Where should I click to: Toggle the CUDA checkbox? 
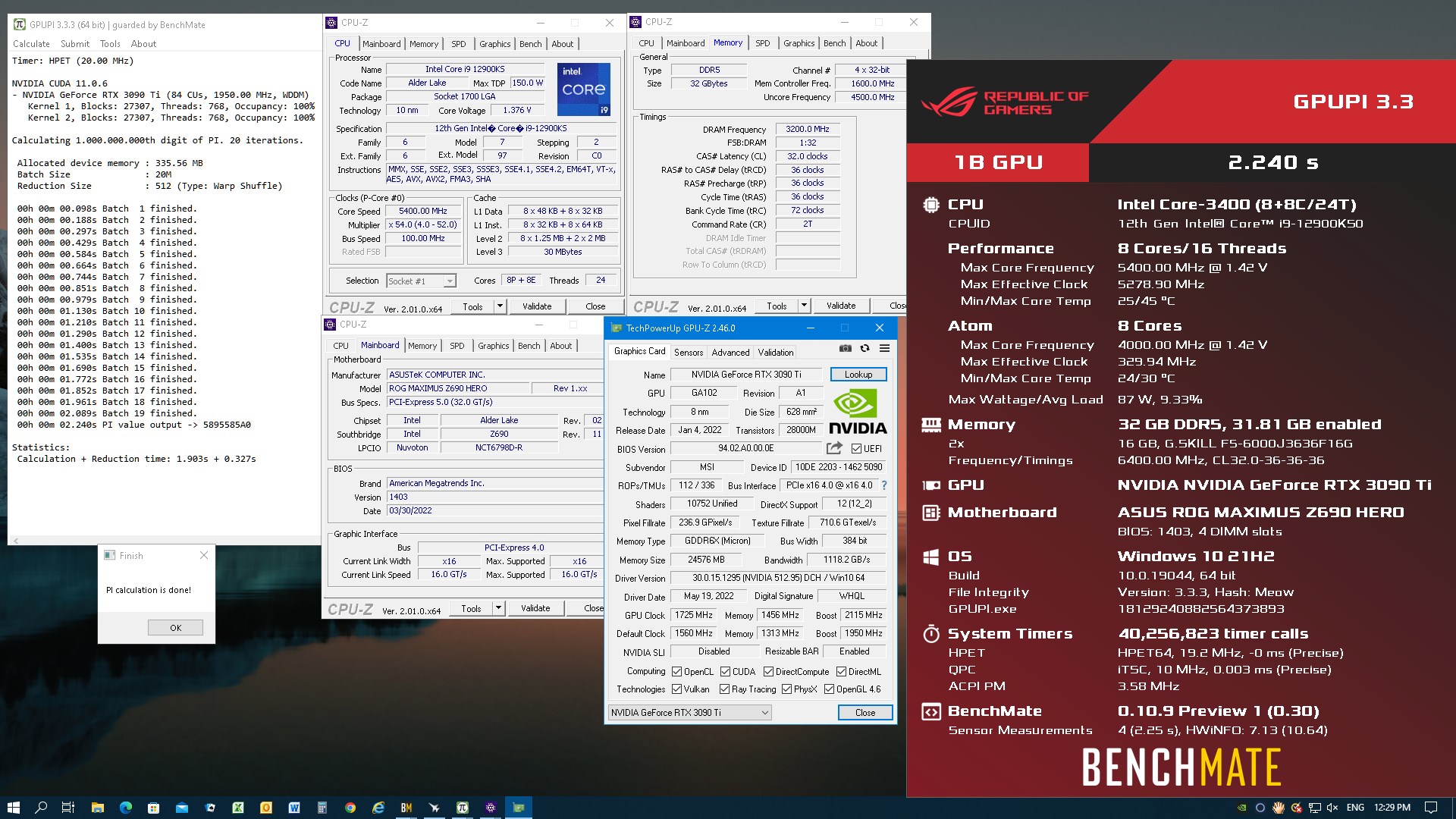coord(725,672)
